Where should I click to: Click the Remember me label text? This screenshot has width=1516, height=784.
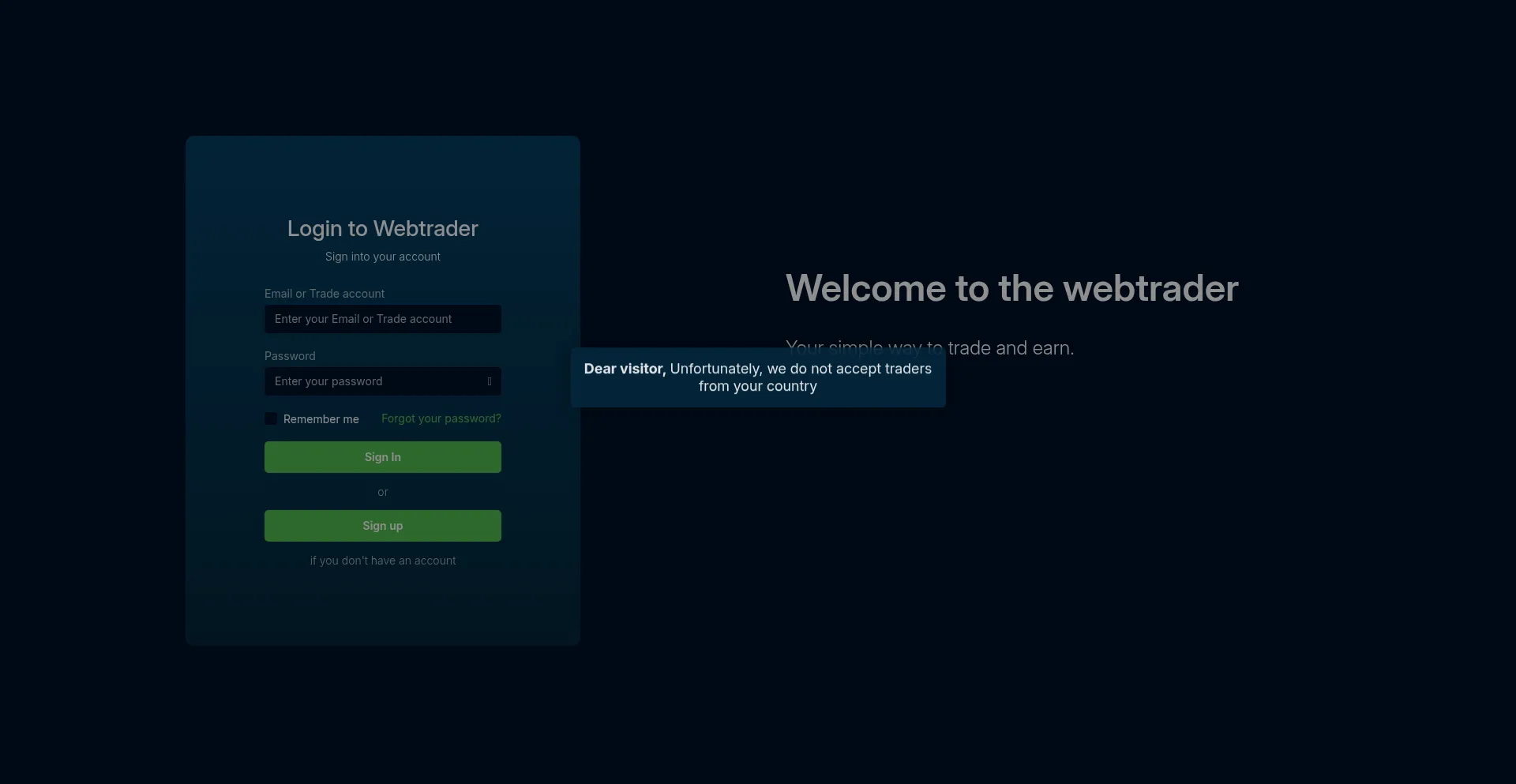[x=321, y=419]
